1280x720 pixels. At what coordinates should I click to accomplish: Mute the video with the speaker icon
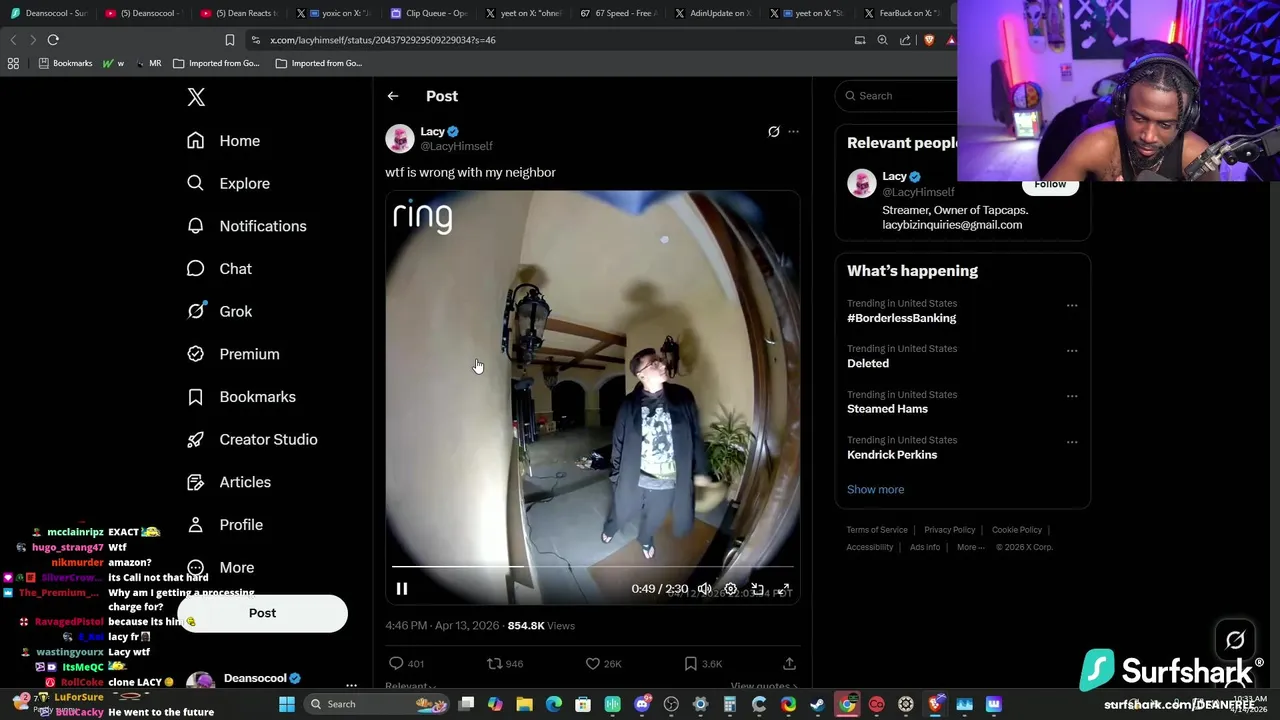[705, 589]
